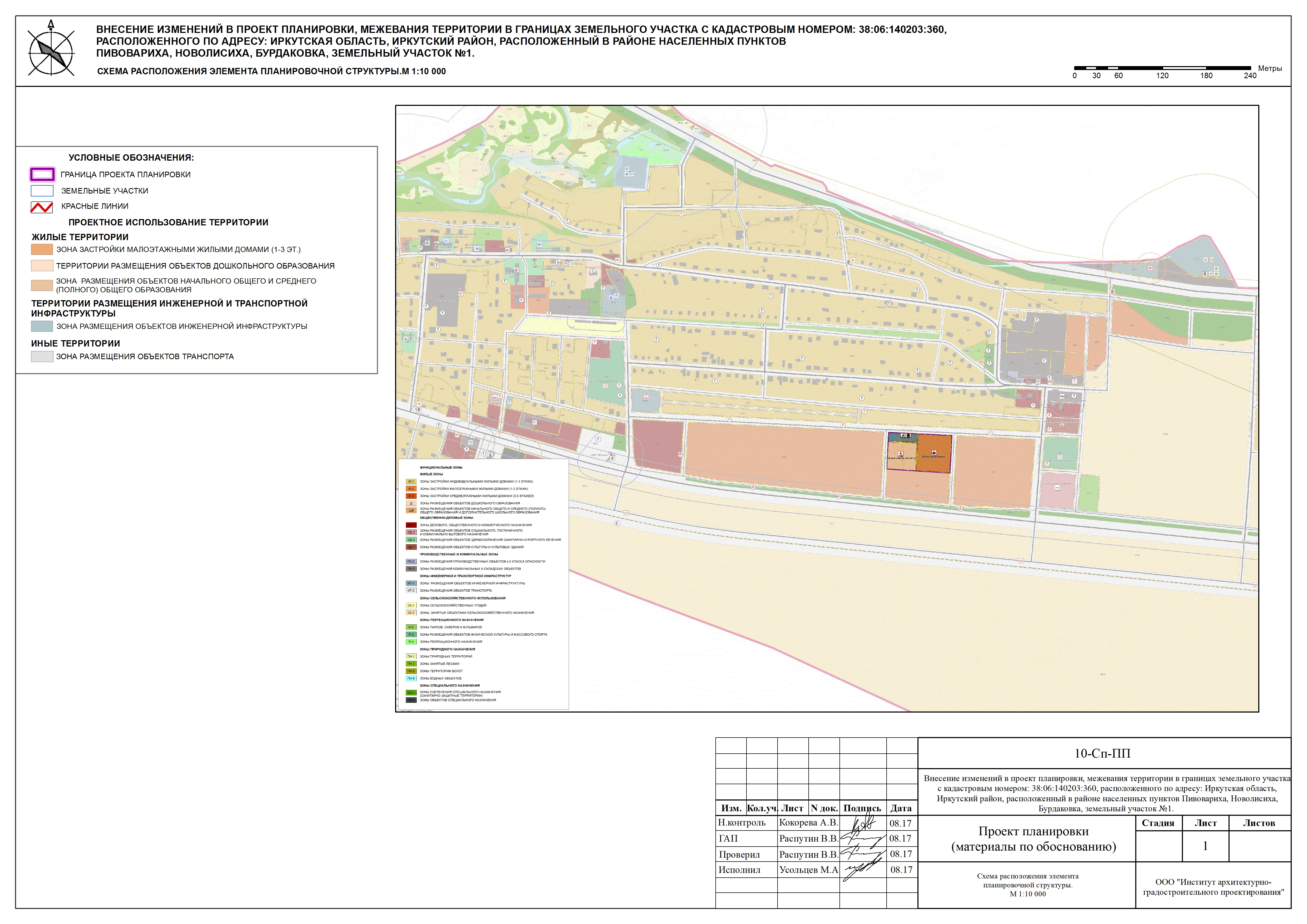Image resolution: width=1307 pixels, height=924 pixels.
Task: Click the purple project boundary legend symbol
Action: [42, 174]
